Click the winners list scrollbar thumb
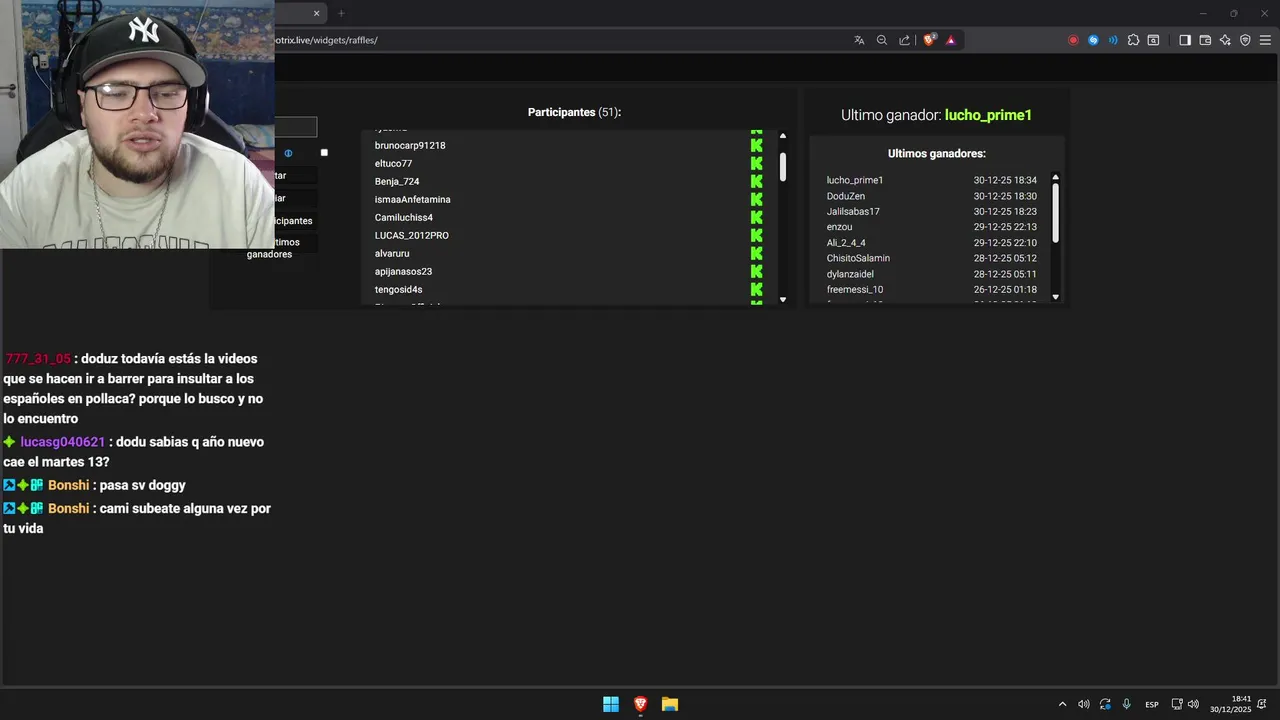The image size is (1280, 720). click(x=1055, y=212)
